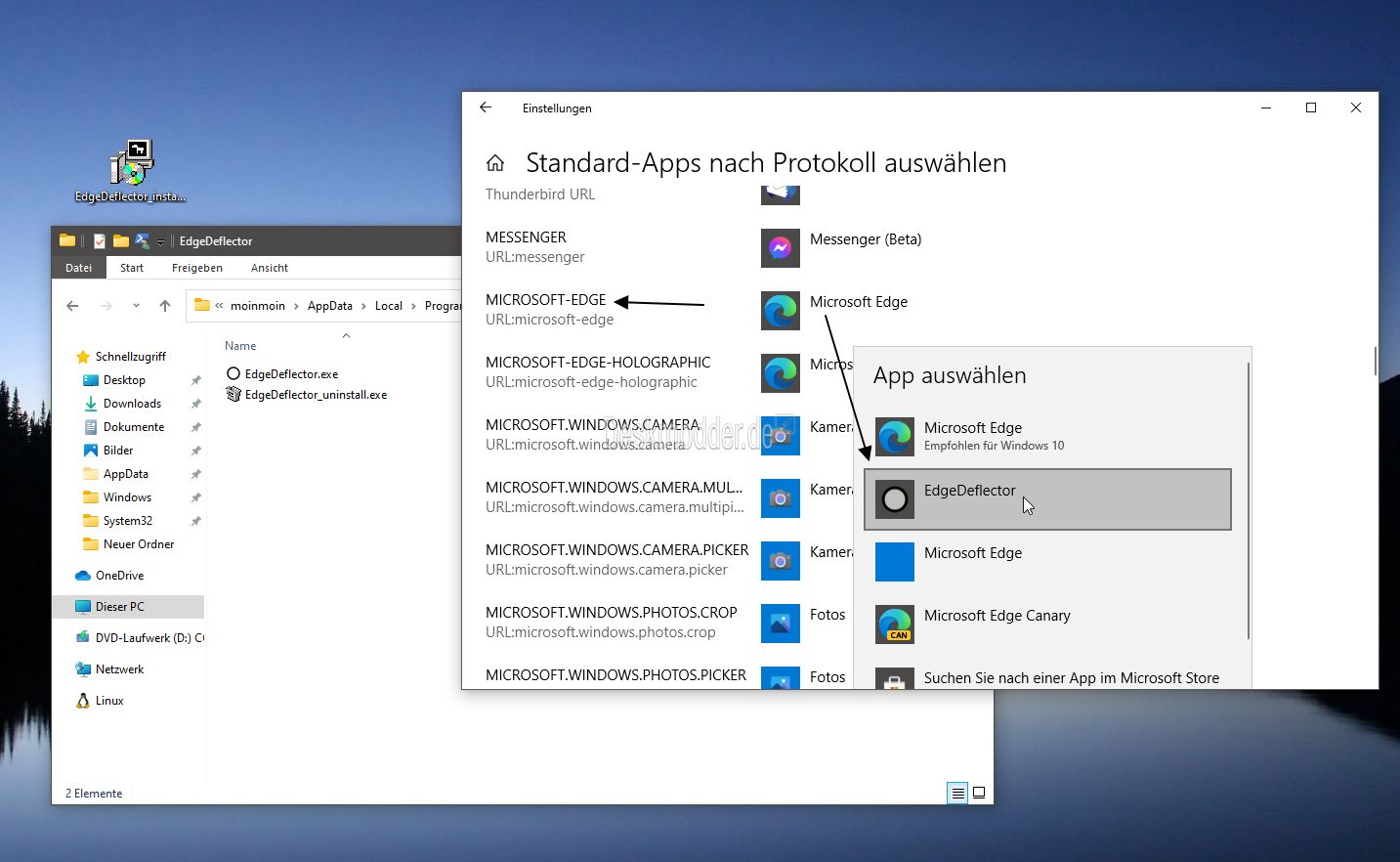
Task: Click the MICROSOFT-EDGE protocol label
Action: pos(546,300)
